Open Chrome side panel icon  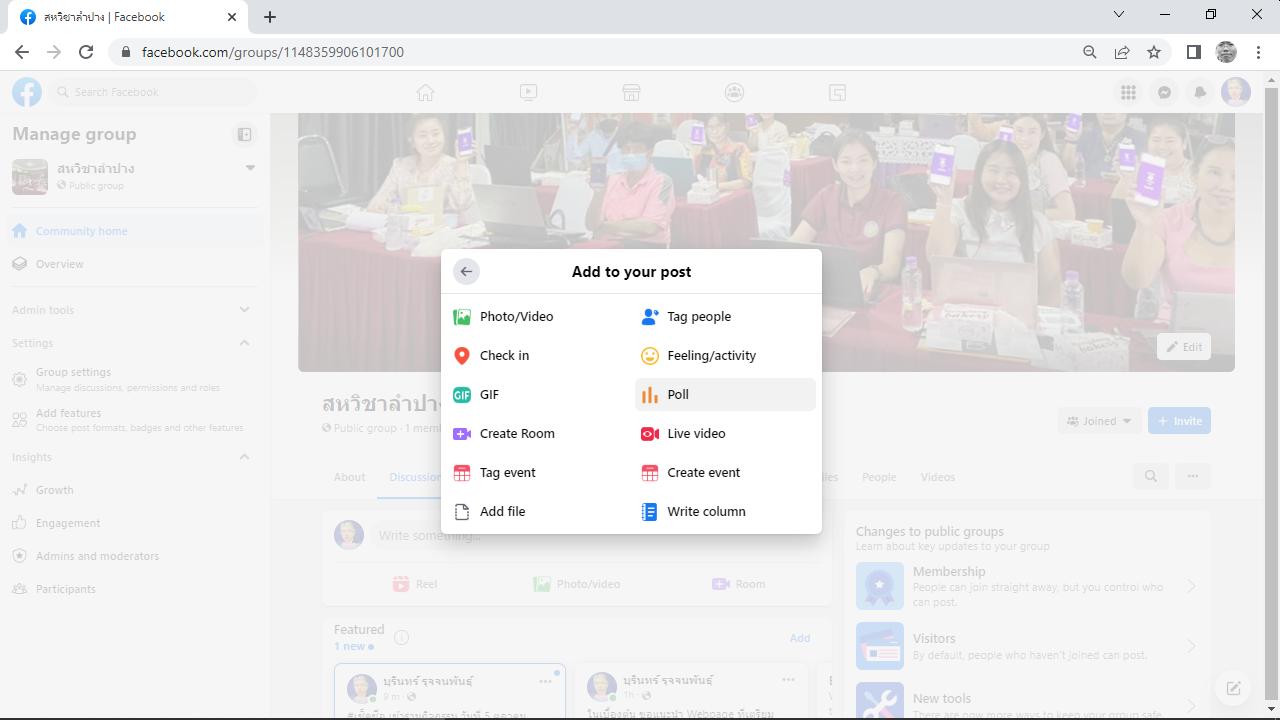click(1194, 52)
